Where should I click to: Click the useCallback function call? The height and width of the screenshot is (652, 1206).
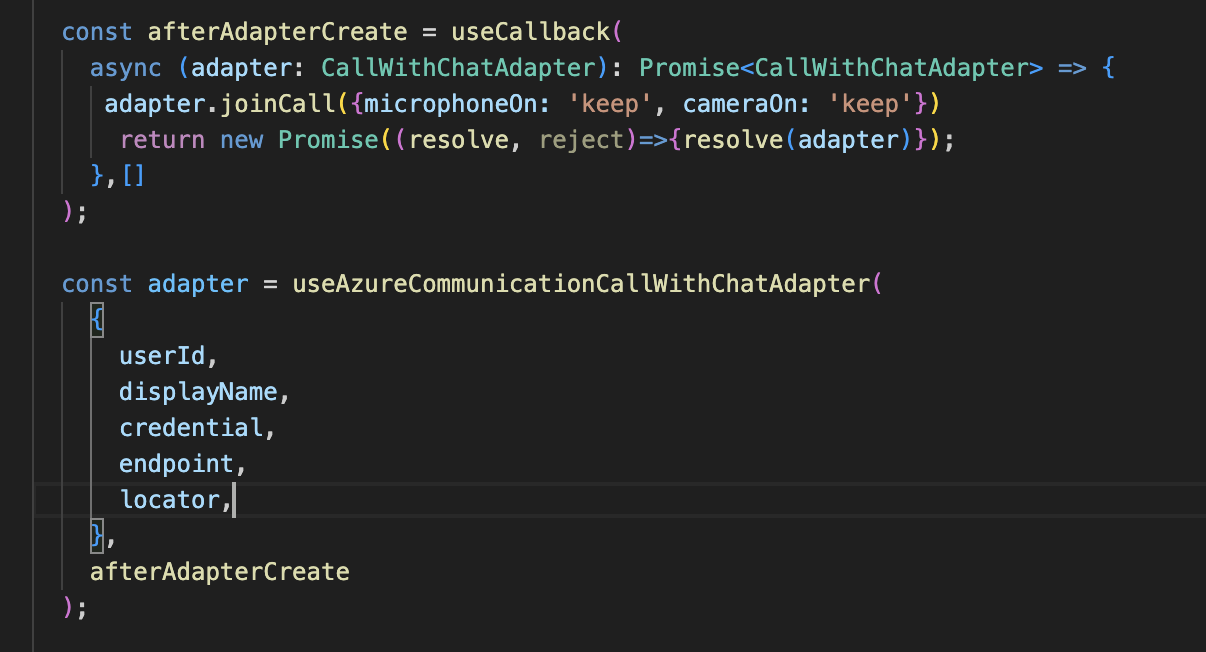coord(531,32)
